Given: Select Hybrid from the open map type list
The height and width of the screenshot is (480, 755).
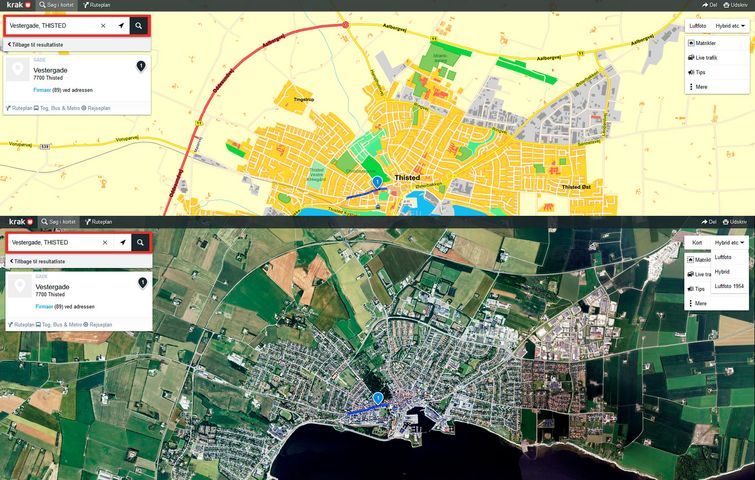Looking at the screenshot, I should pyautogui.click(x=722, y=272).
